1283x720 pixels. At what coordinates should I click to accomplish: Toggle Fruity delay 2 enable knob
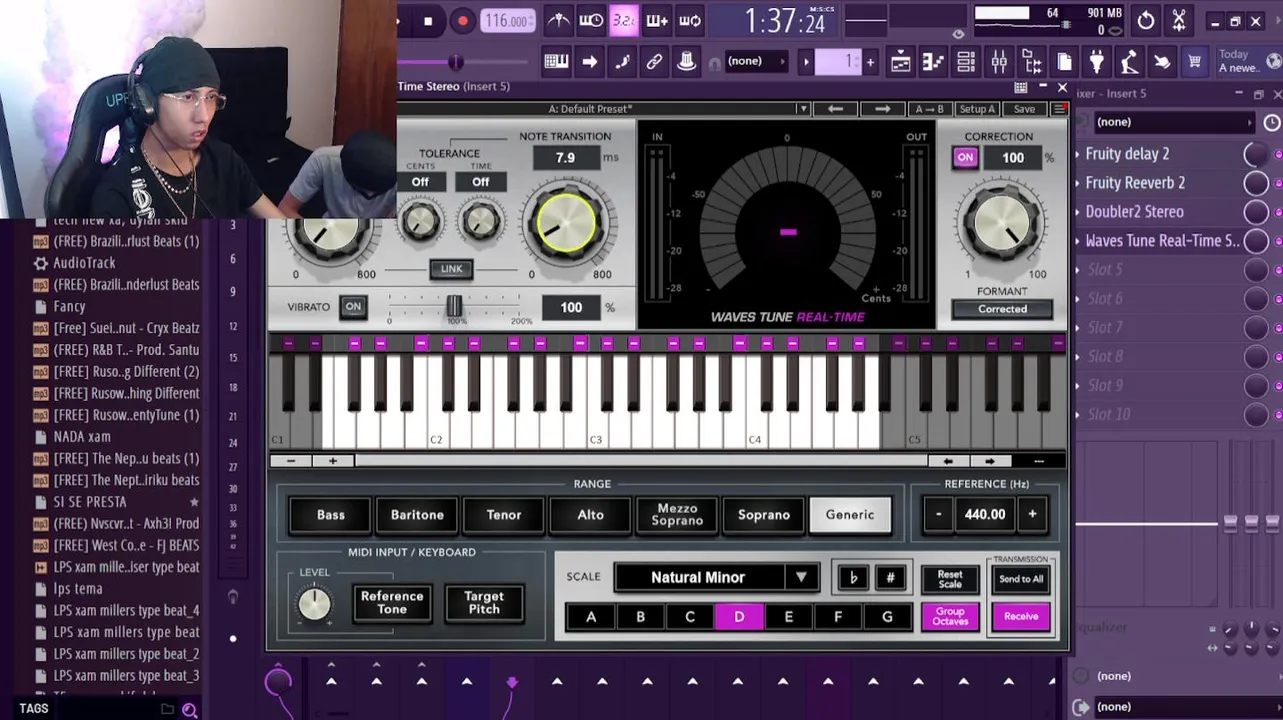1255,154
